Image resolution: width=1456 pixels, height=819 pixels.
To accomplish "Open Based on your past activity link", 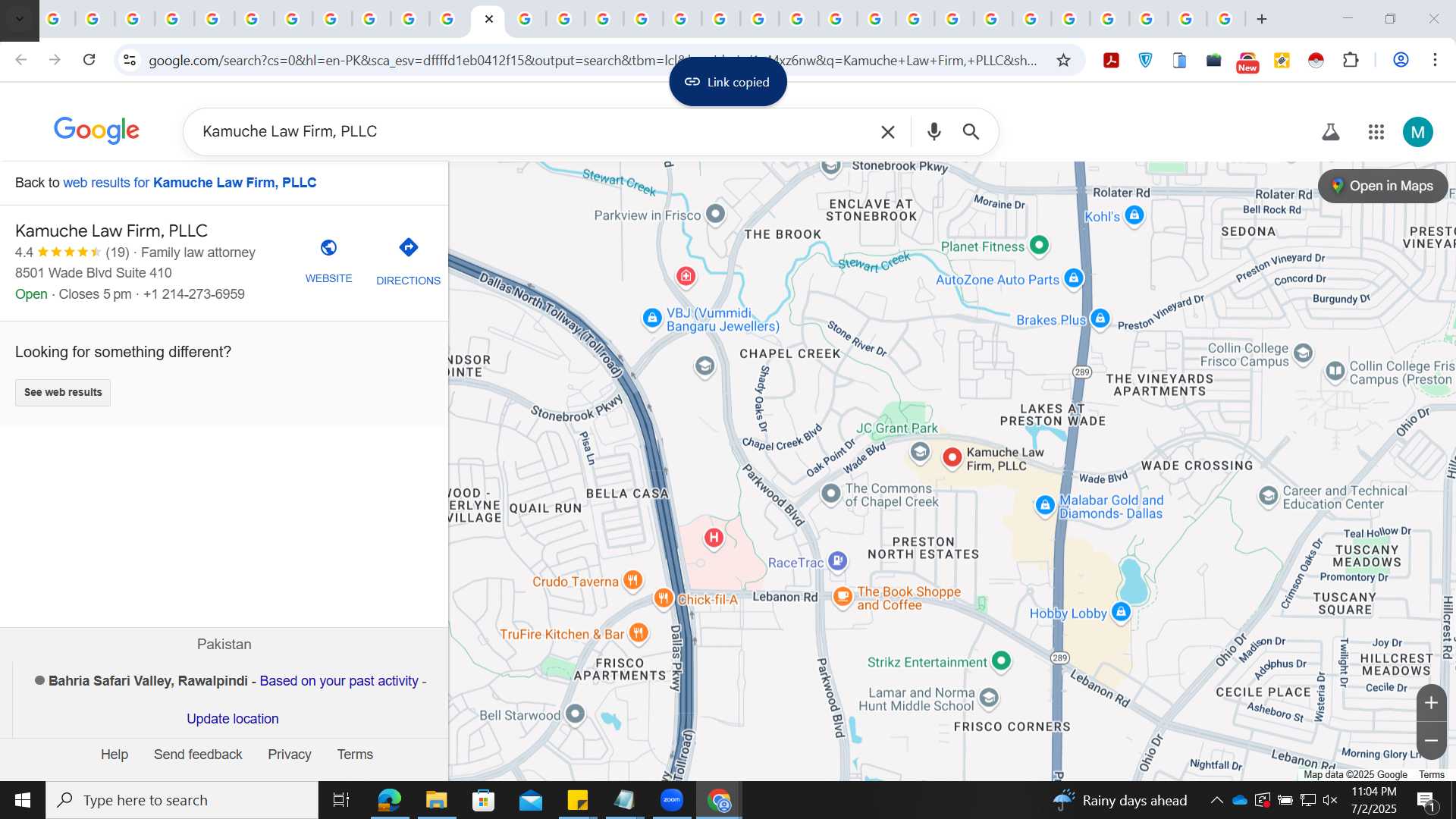I will click(x=339, y=681).
